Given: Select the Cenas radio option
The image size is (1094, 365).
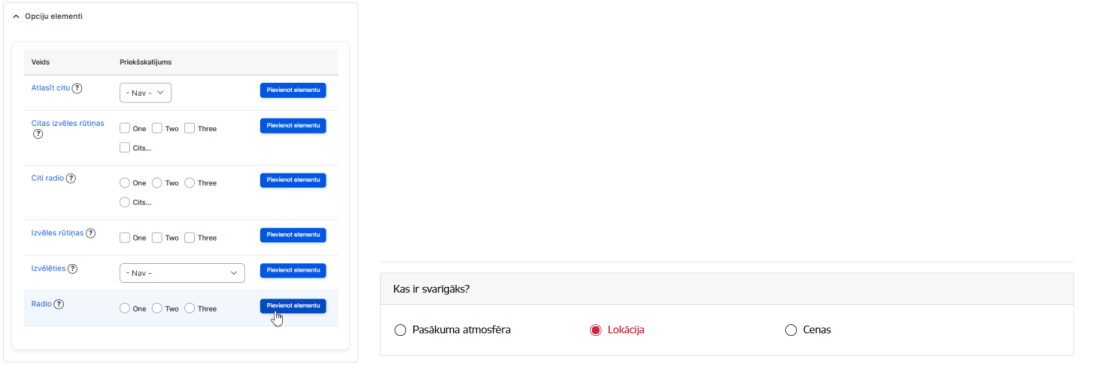Looking at the screenshot, I should pyautogui.click(x=790, y=330).
